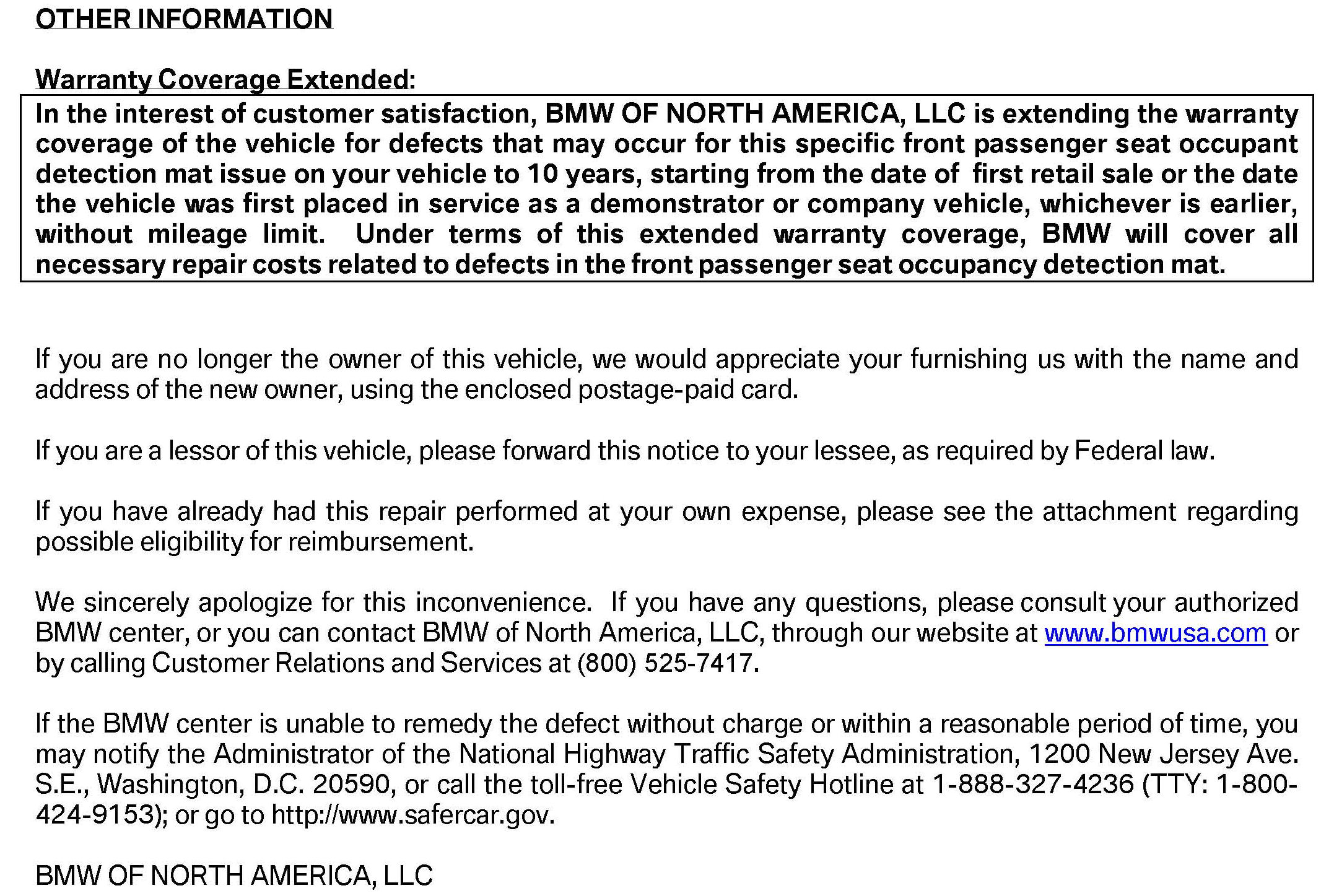The image size is (1334, 896).
Task: Click the words "postage-paid card"
Action: pos(686,389)
